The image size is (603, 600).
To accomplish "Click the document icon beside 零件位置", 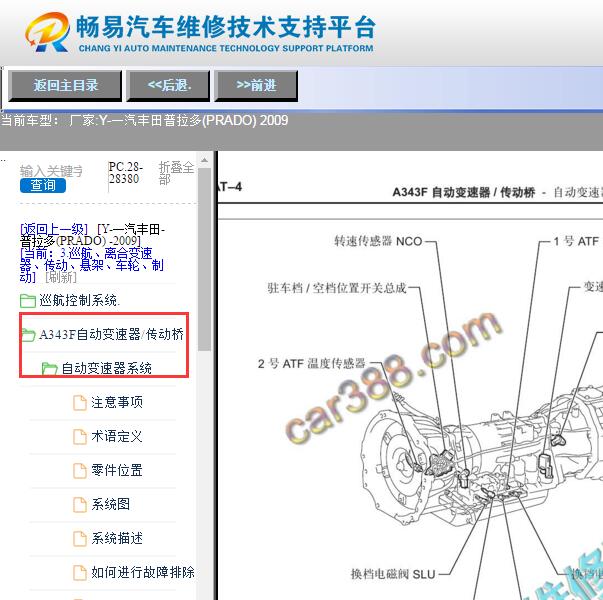I will [80, 470].
